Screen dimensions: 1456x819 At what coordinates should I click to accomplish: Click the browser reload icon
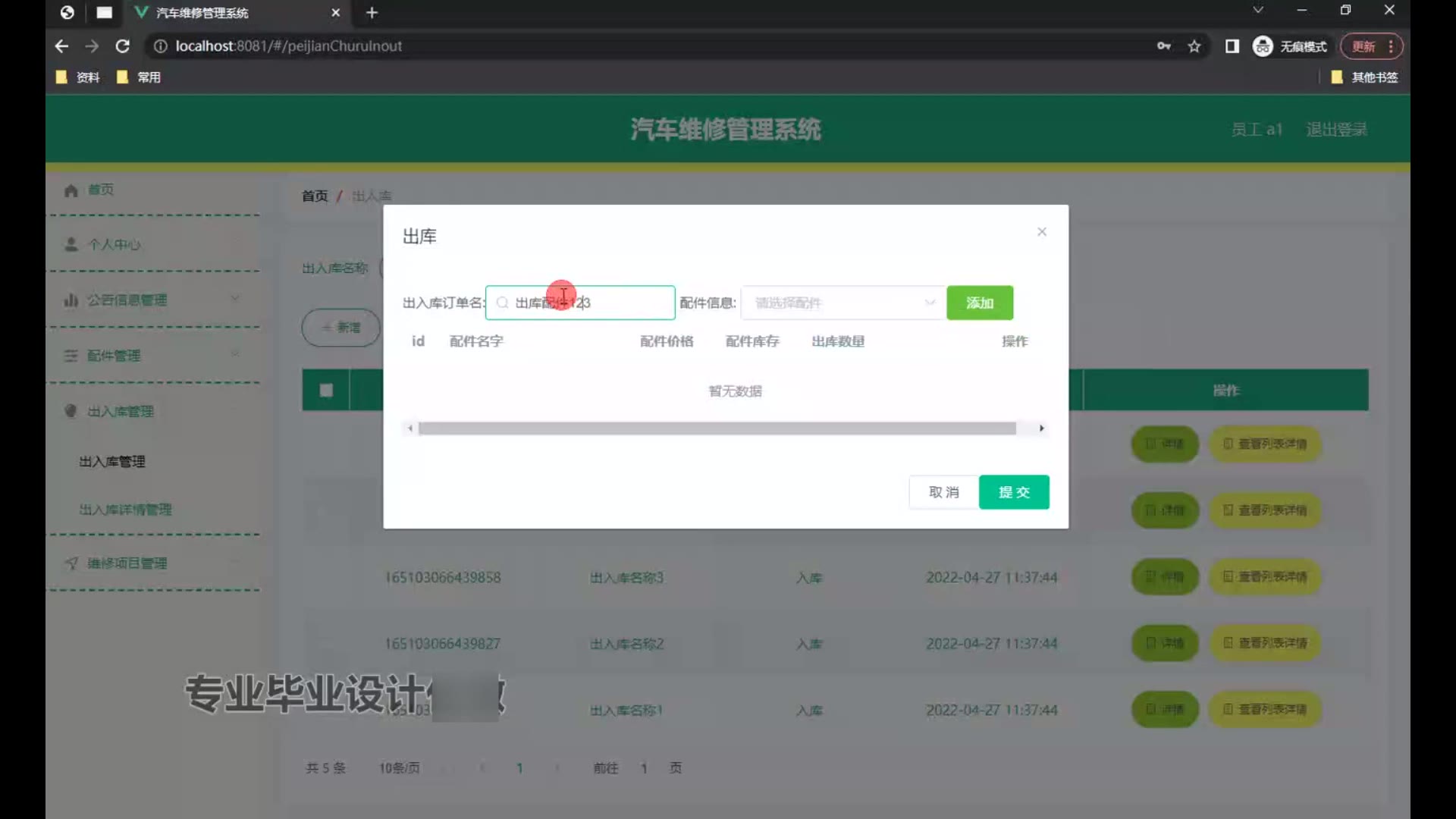[x=122, y=46]
